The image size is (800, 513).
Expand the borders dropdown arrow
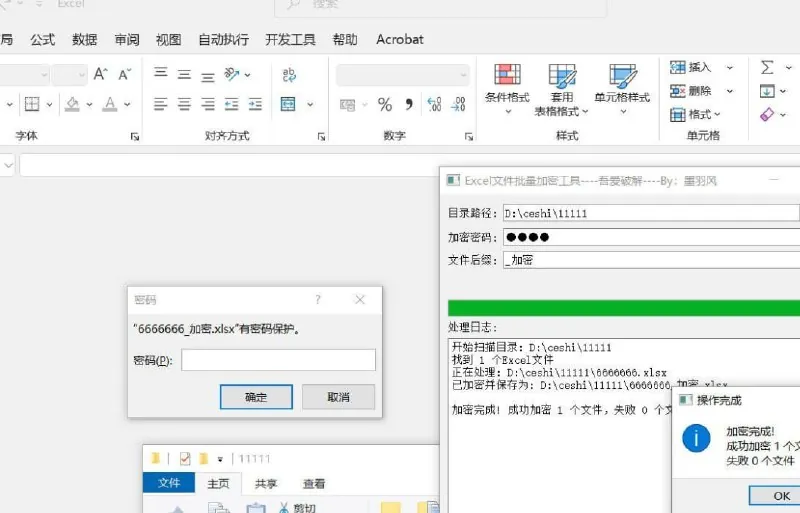(x=49, y=105)
